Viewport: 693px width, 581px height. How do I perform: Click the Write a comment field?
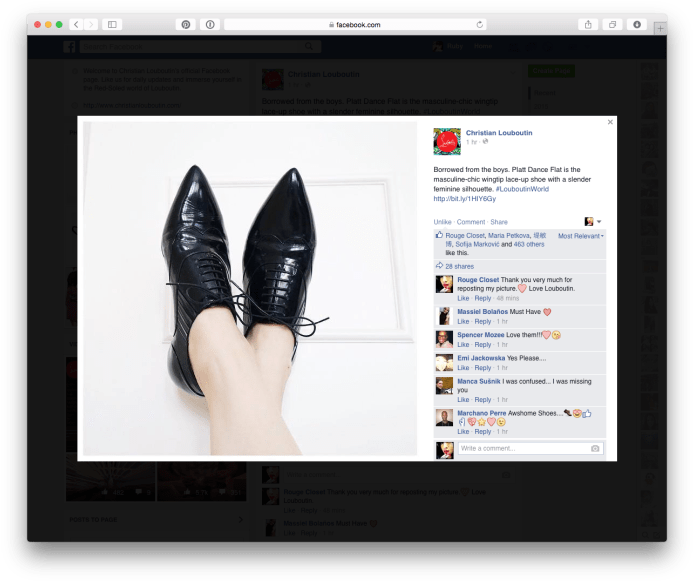(522, 449)
